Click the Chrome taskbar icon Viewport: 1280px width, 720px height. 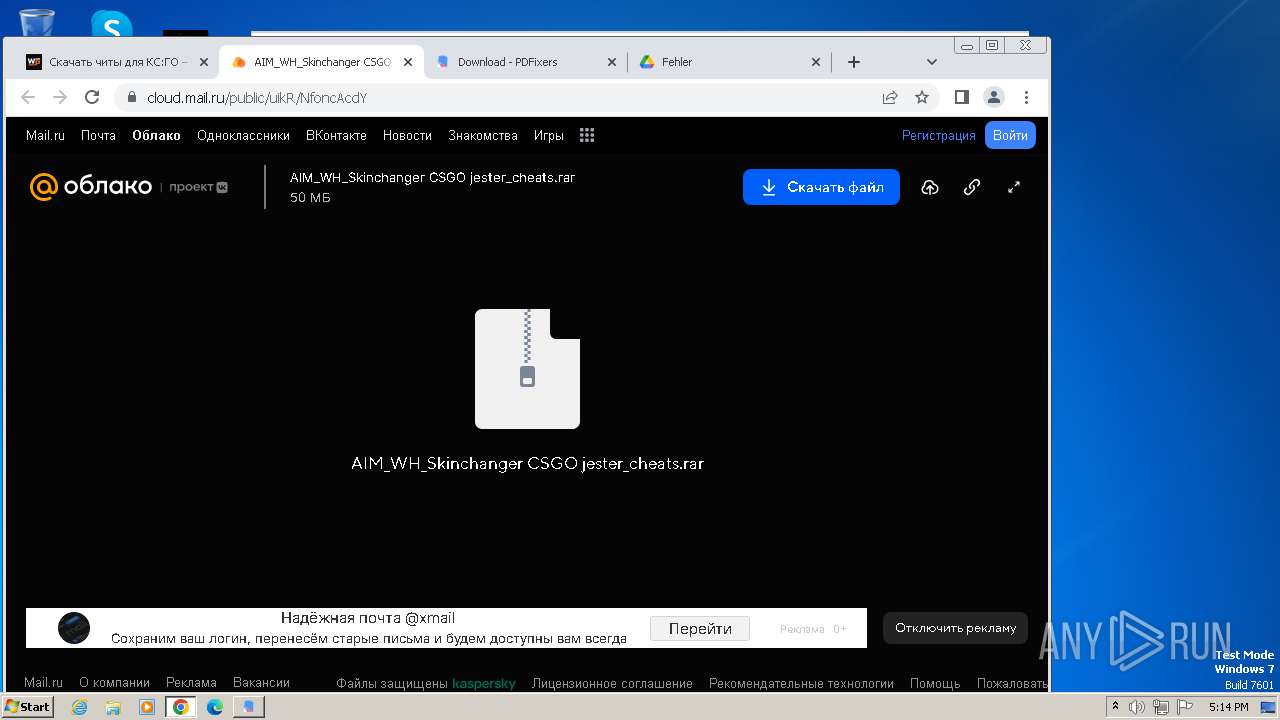pos(181,707)
